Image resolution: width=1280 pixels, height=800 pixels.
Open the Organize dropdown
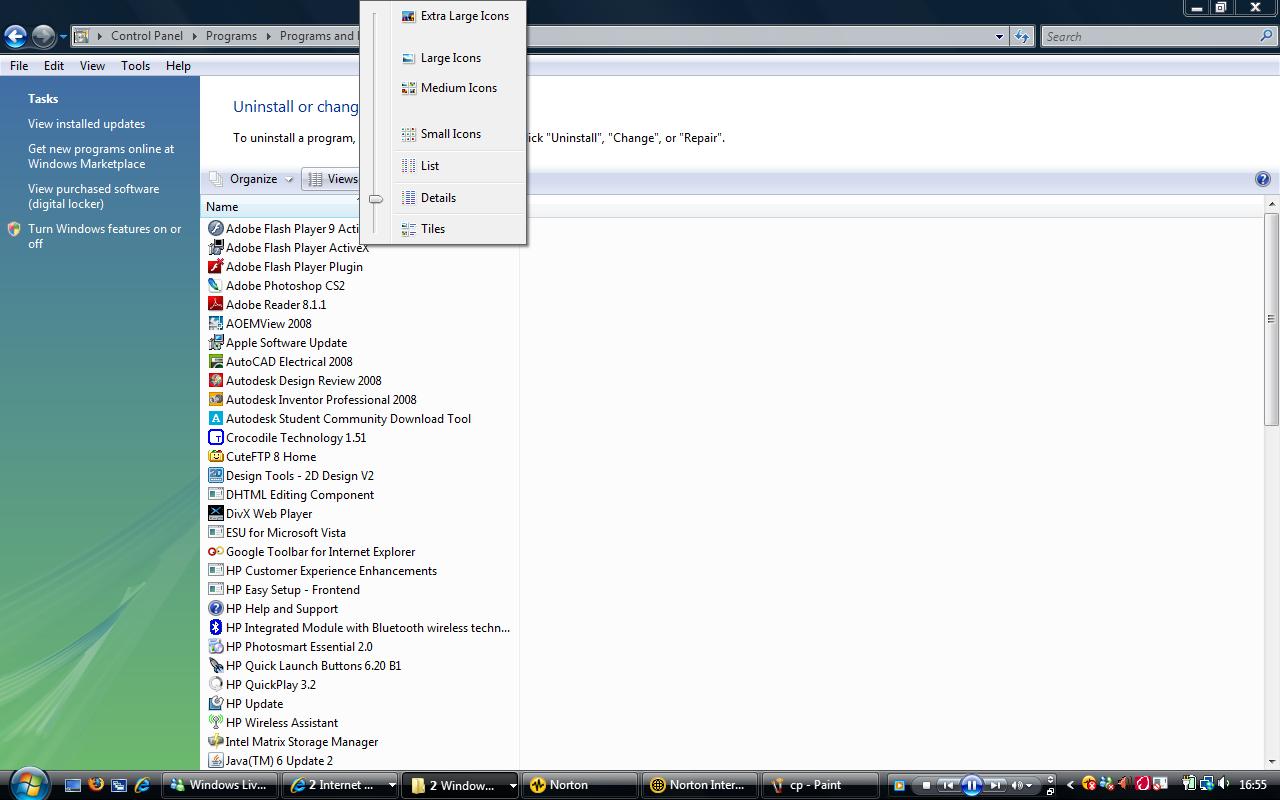coord(252,179)
